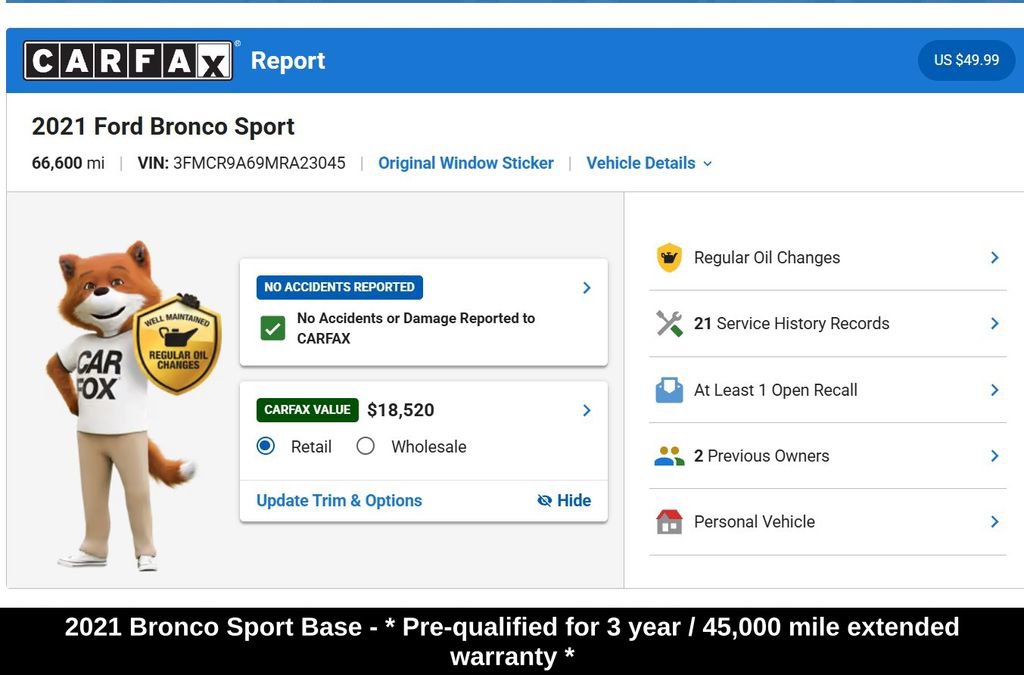Screen dimensions: 1024x675
Task: Open the CARFAX Value chevron arrow
Action: (586, 410)
